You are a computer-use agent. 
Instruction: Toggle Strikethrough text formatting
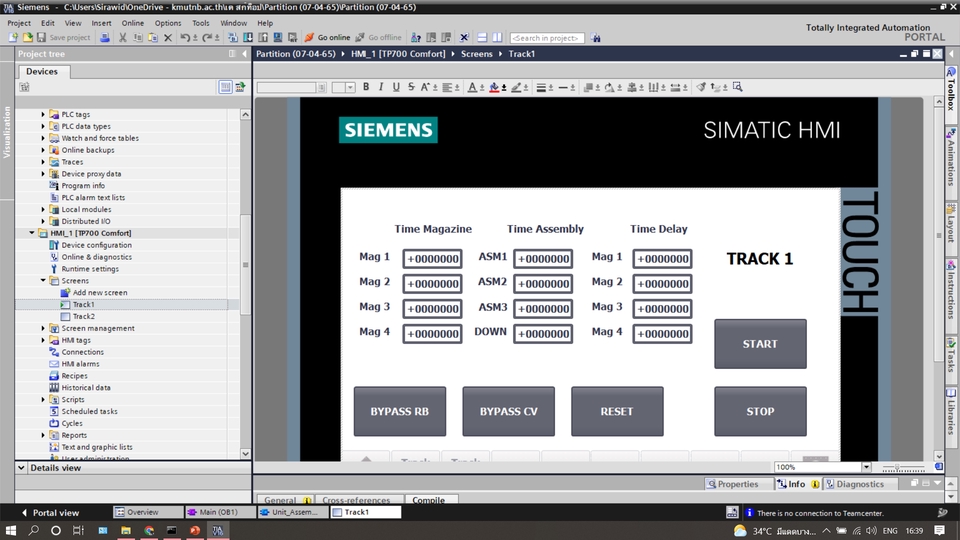[x=411, y=87]
